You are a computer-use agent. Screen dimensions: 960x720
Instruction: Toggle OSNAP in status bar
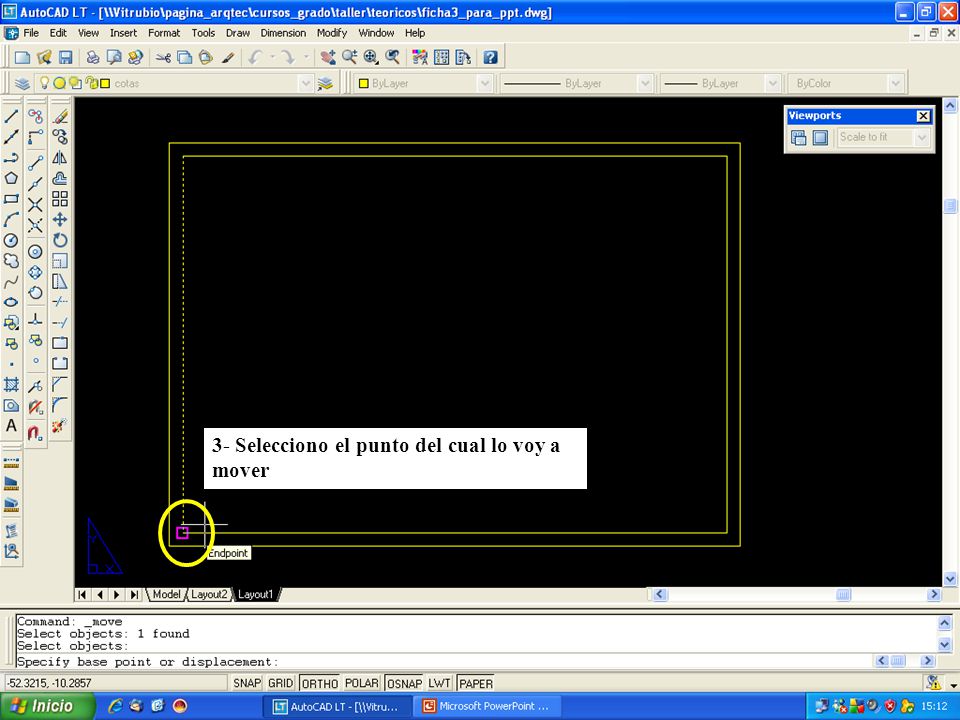(404, 683)
